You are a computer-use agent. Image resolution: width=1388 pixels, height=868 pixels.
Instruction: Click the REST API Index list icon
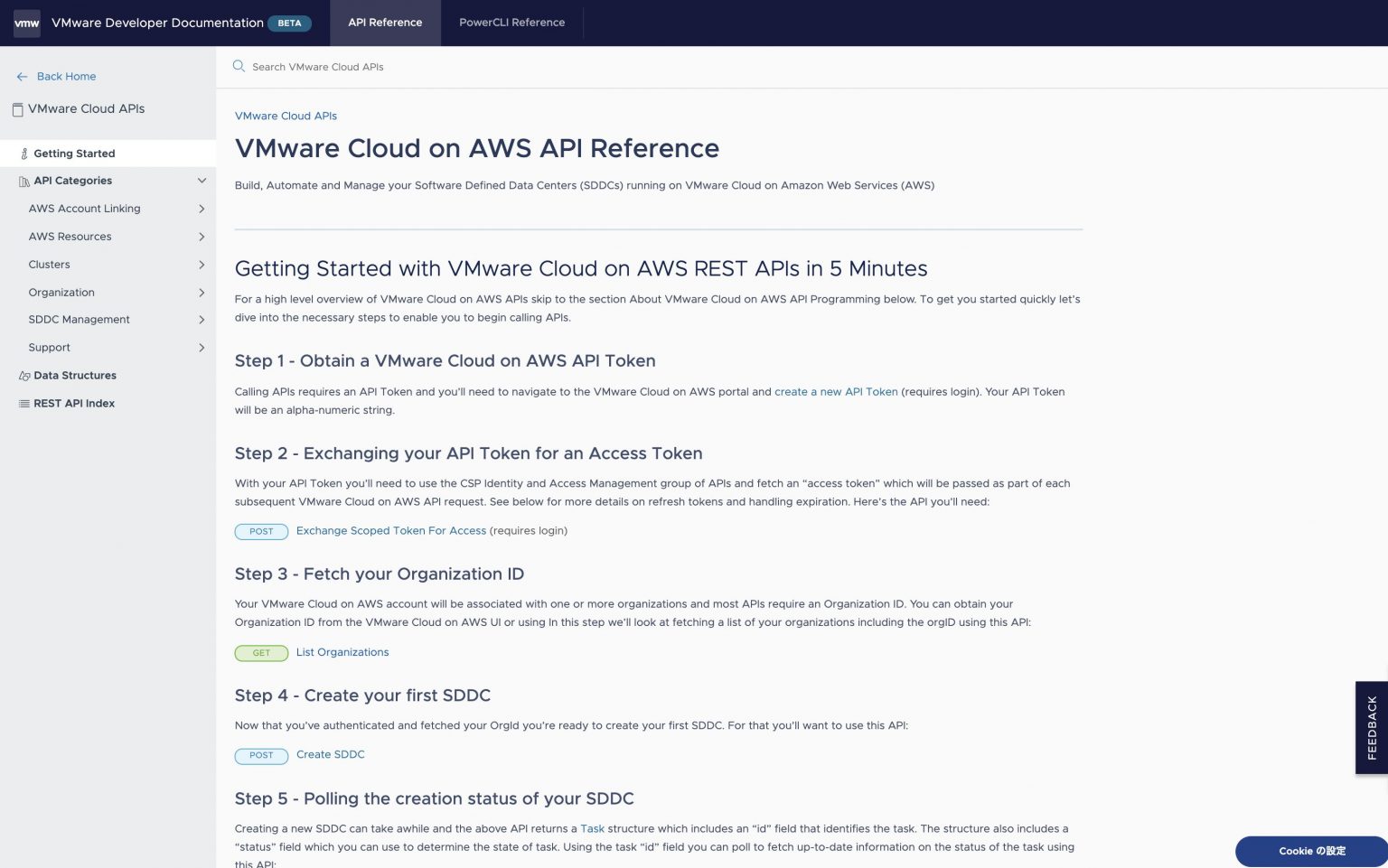pyautogui.click(x=24, y=404)
